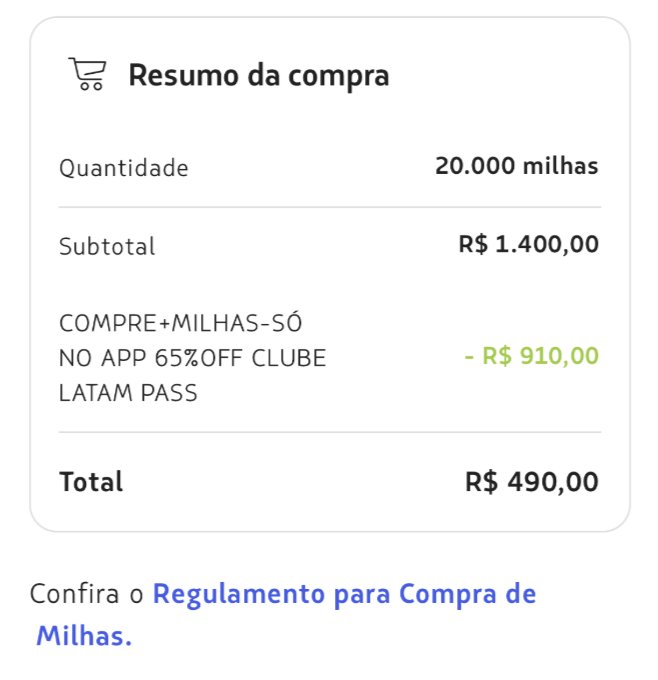Click the minus sign before R$ 910,00
Viewport: 658px width, 680px height.
(468, 358)
